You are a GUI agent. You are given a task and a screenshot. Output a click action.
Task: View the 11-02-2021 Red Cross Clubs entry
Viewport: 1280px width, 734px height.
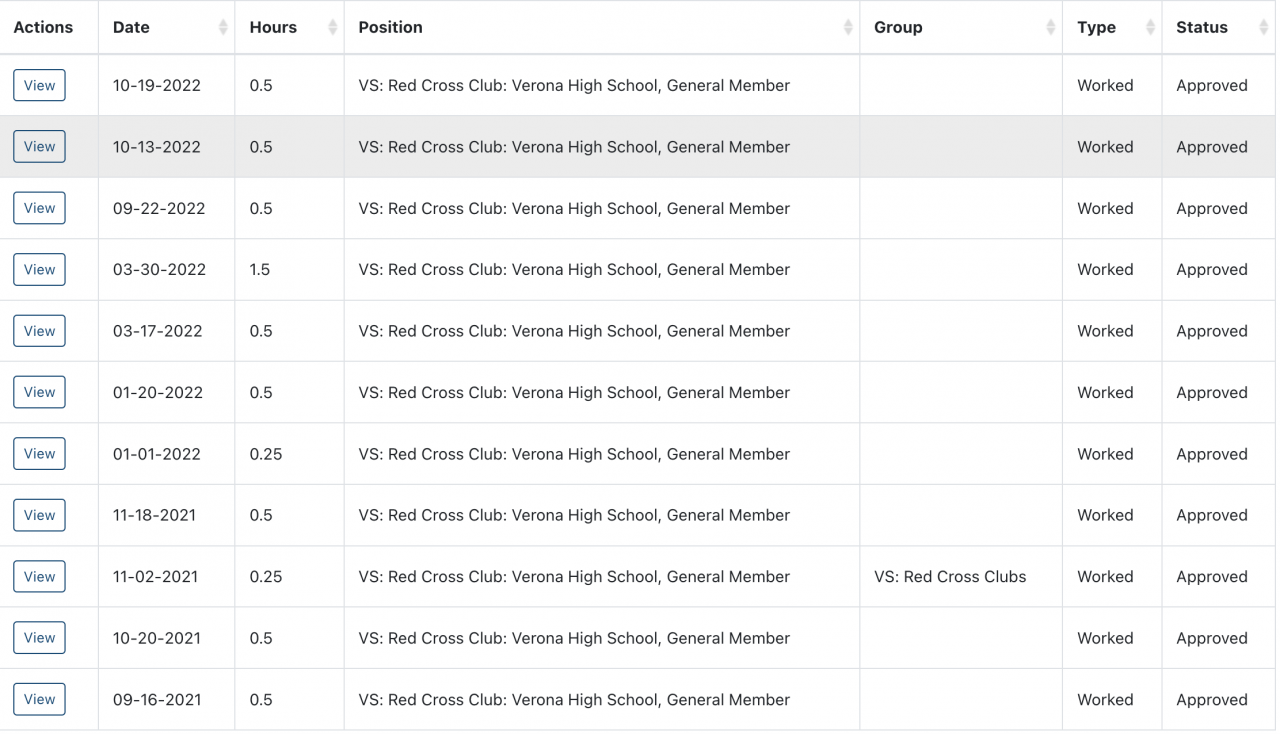tap(39, 577)
